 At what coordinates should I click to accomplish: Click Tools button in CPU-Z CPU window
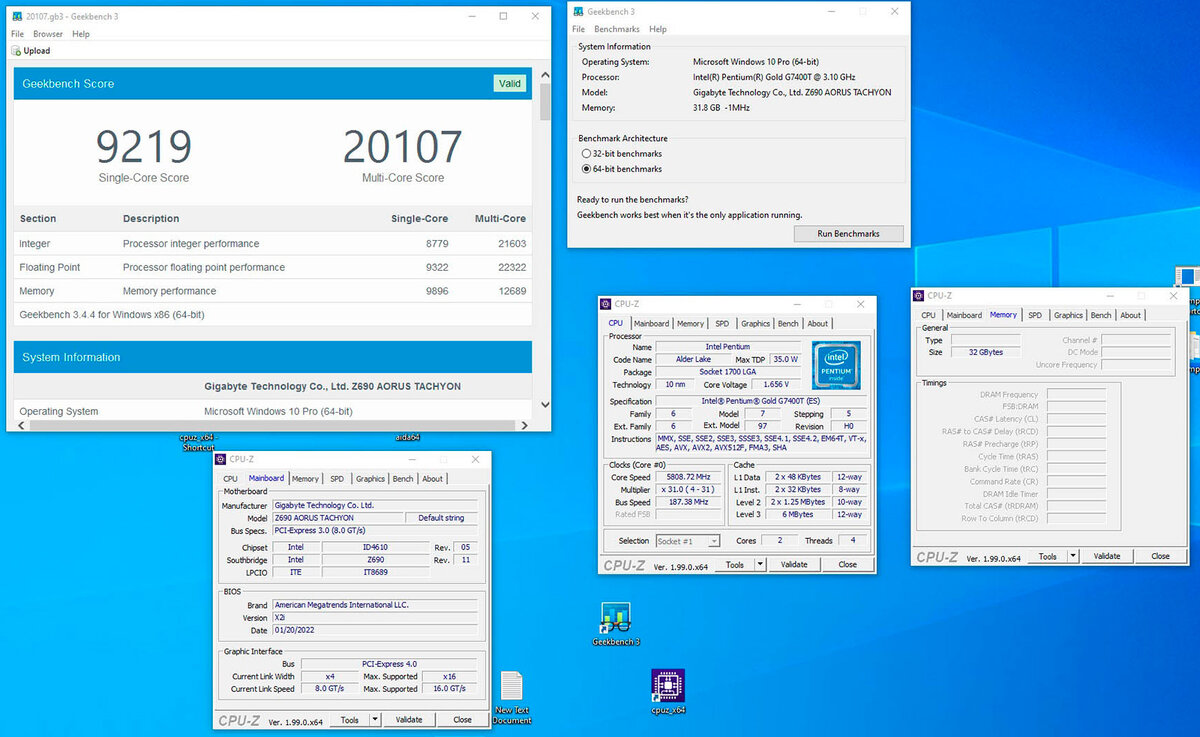pyautogui.click(x=735, y=564)
